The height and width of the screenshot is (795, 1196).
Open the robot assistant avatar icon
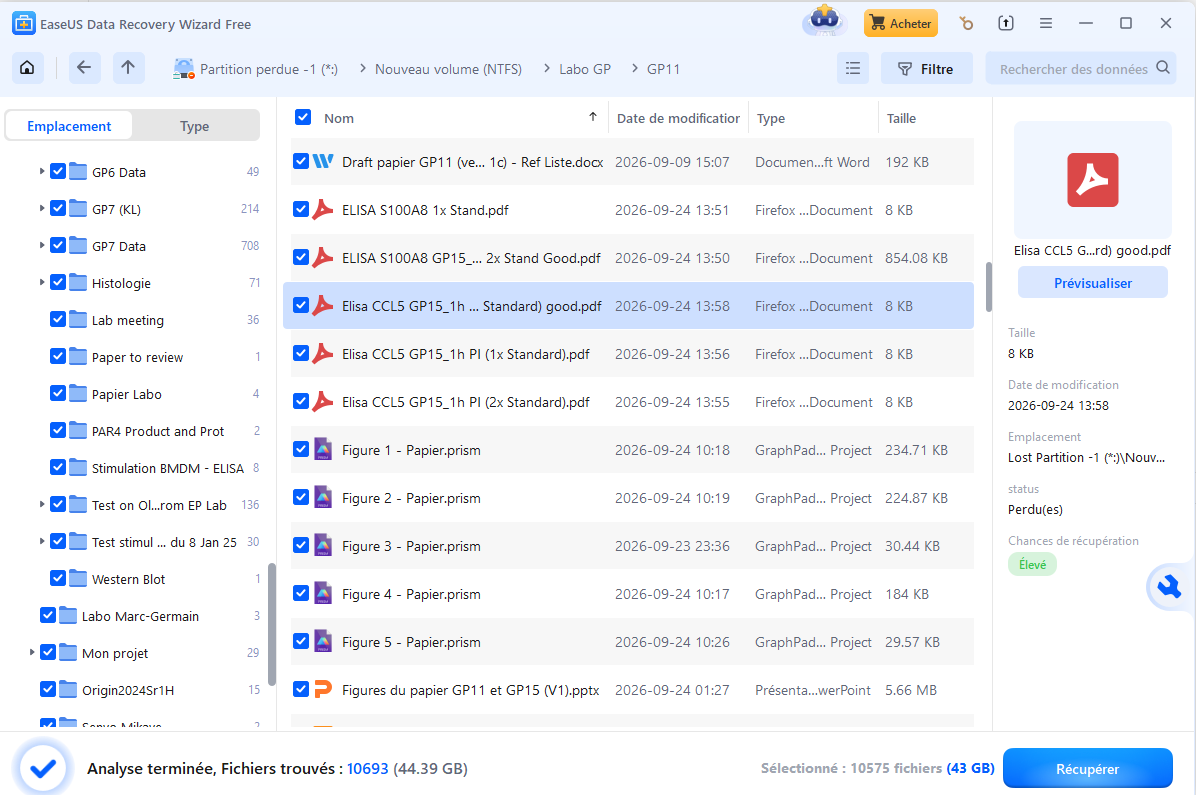pos(825,21)
